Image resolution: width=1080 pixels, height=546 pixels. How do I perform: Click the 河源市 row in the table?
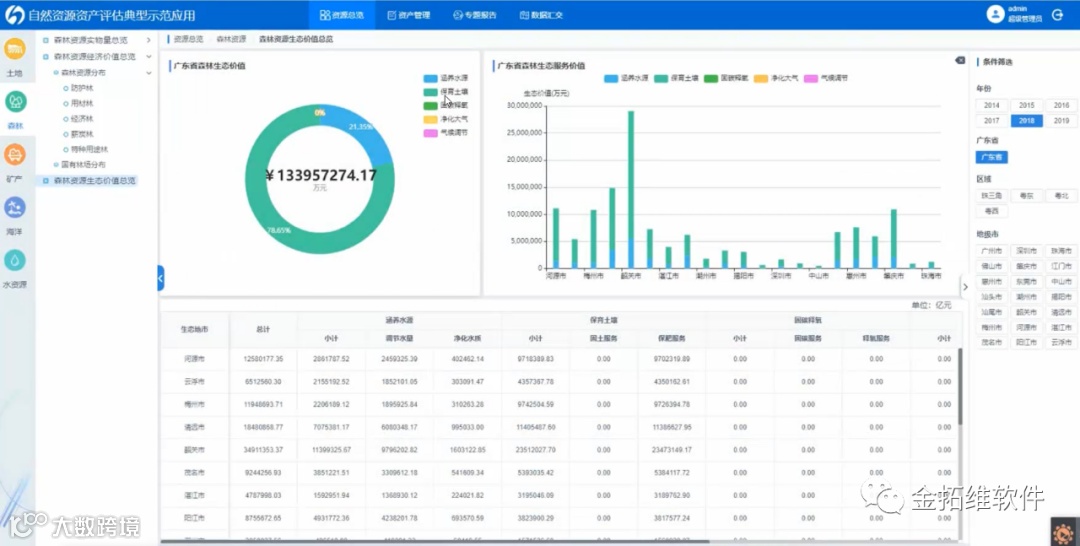(x=559, y=359)
